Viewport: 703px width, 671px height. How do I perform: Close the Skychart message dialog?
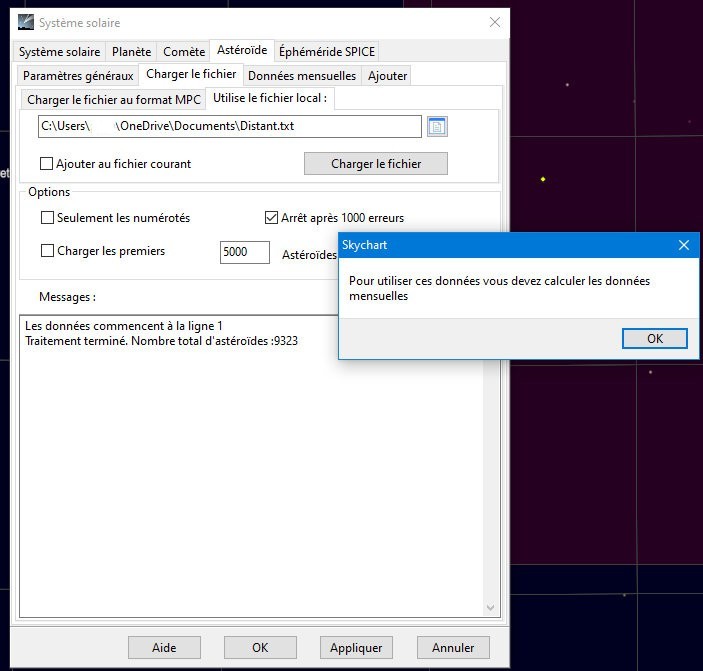point(683,245)
